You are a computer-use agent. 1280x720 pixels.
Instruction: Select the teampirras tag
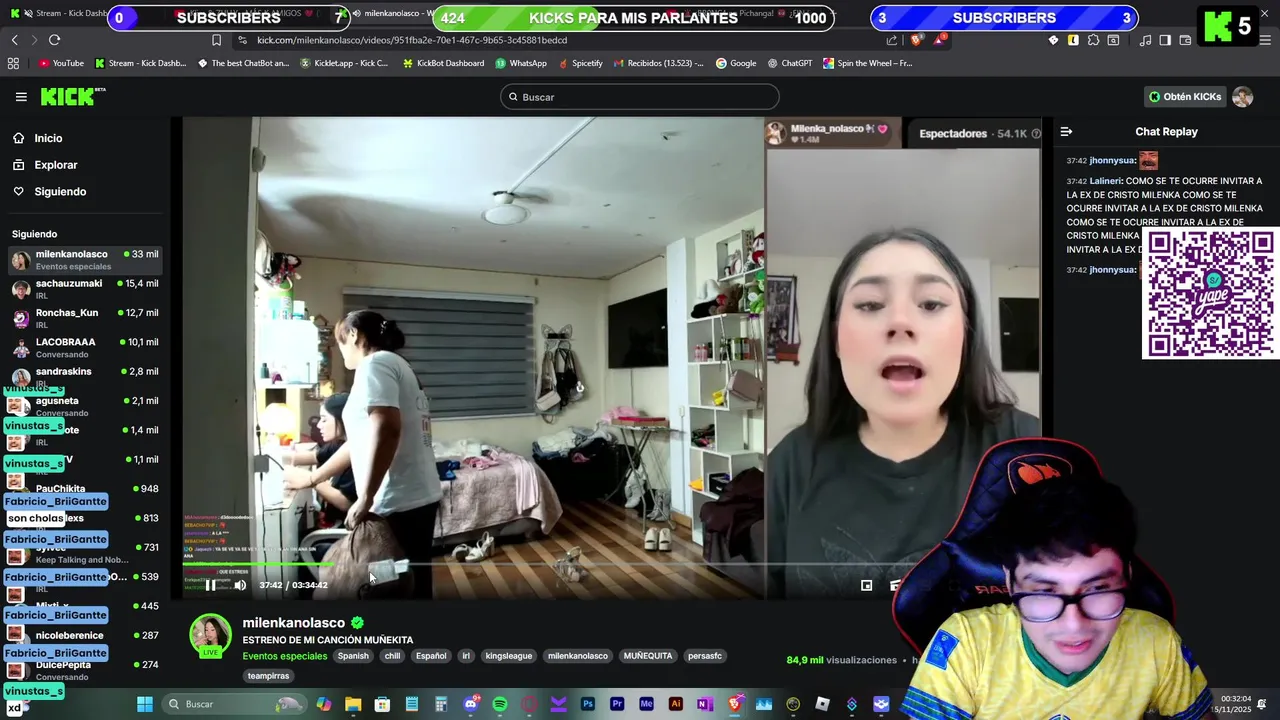coord(268,676)
